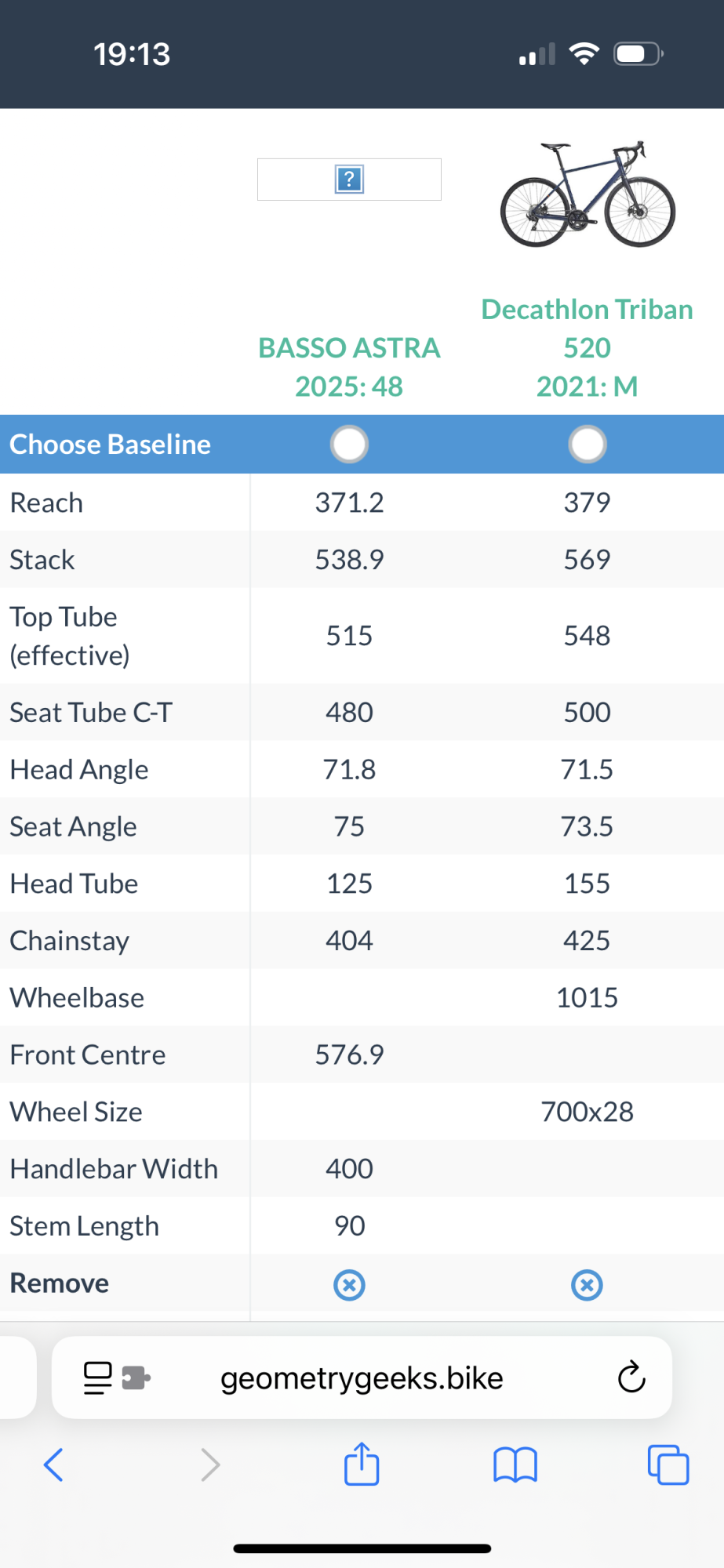Reload the page in Safari

[631, 1377]
